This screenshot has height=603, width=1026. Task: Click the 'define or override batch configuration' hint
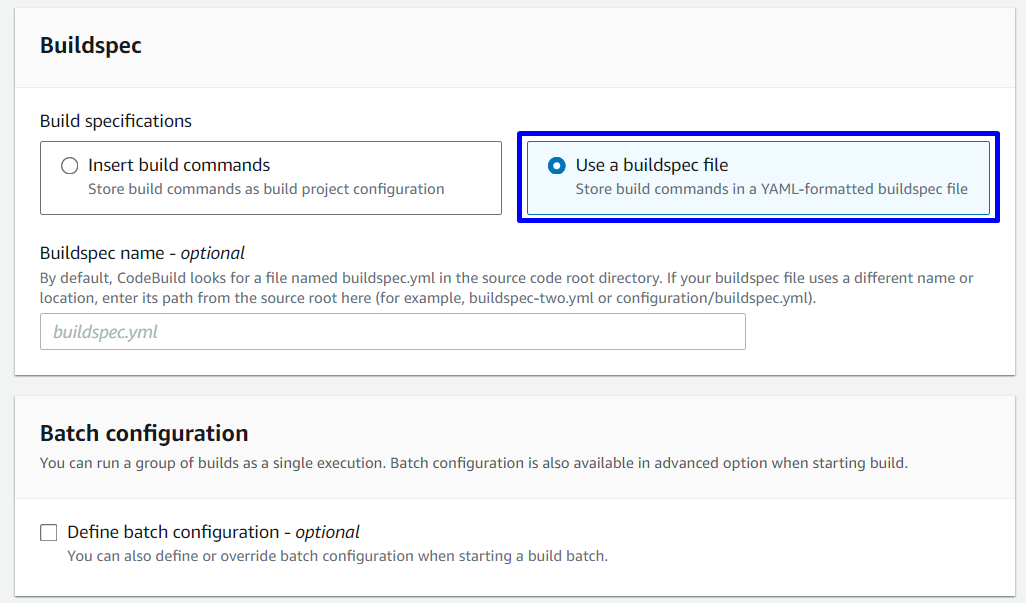click(x=337, y=556)
